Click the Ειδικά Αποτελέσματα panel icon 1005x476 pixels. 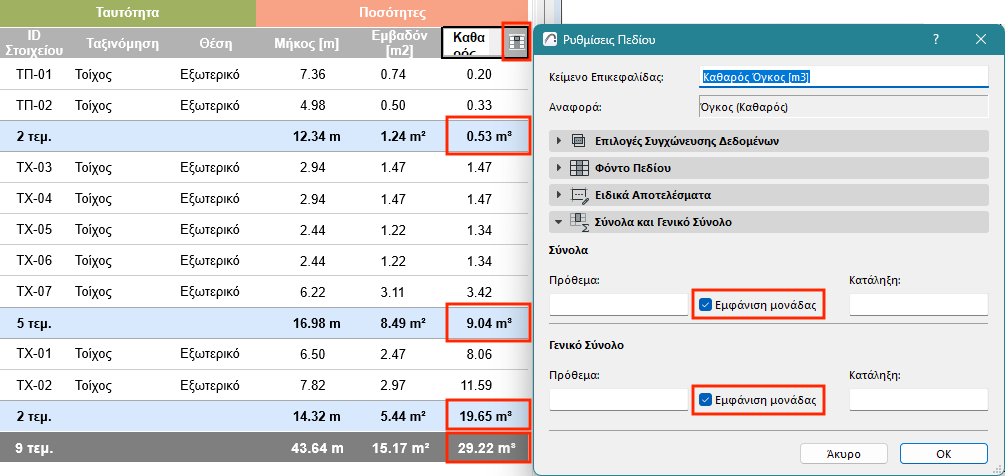579,195
